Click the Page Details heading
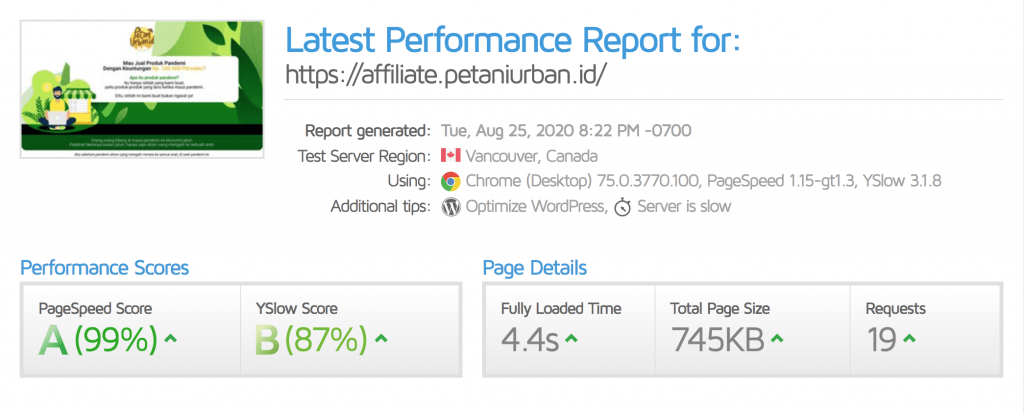Image resolution: width=1024 pixels, height=414 pixels. (x=534, y=268)
